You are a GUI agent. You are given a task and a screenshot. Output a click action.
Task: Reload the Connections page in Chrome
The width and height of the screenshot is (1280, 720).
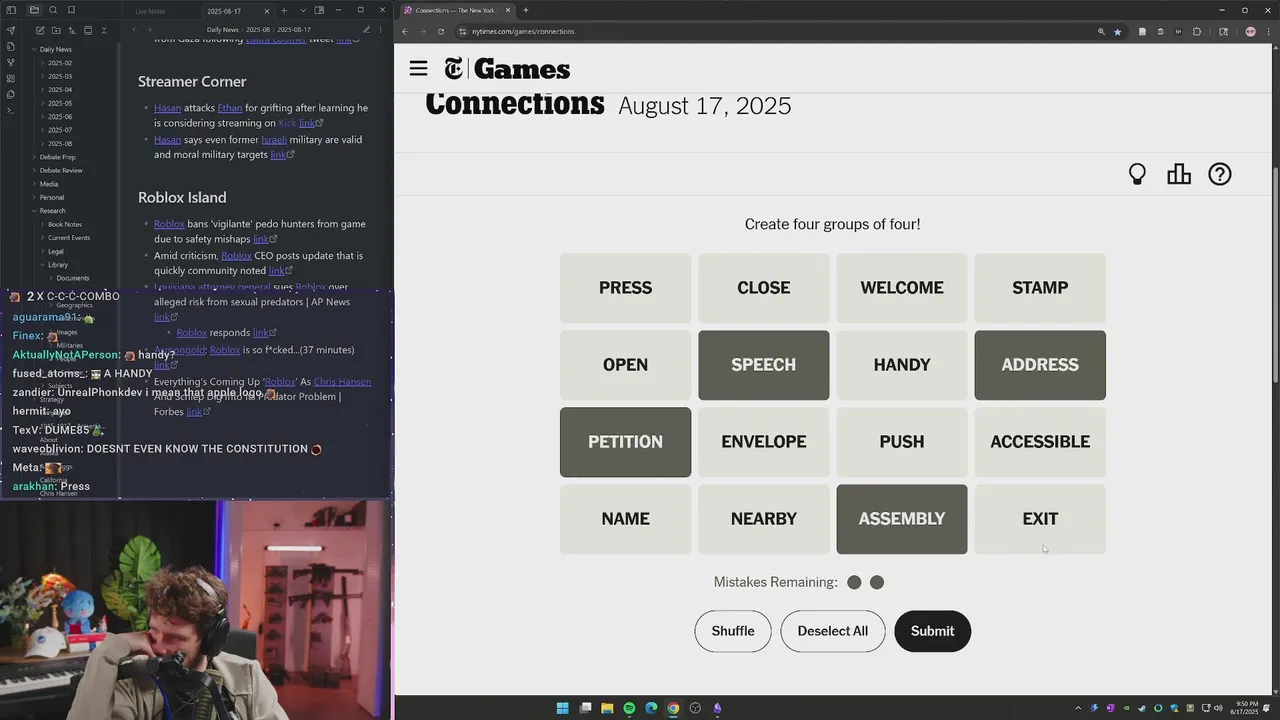click(441, 31)
